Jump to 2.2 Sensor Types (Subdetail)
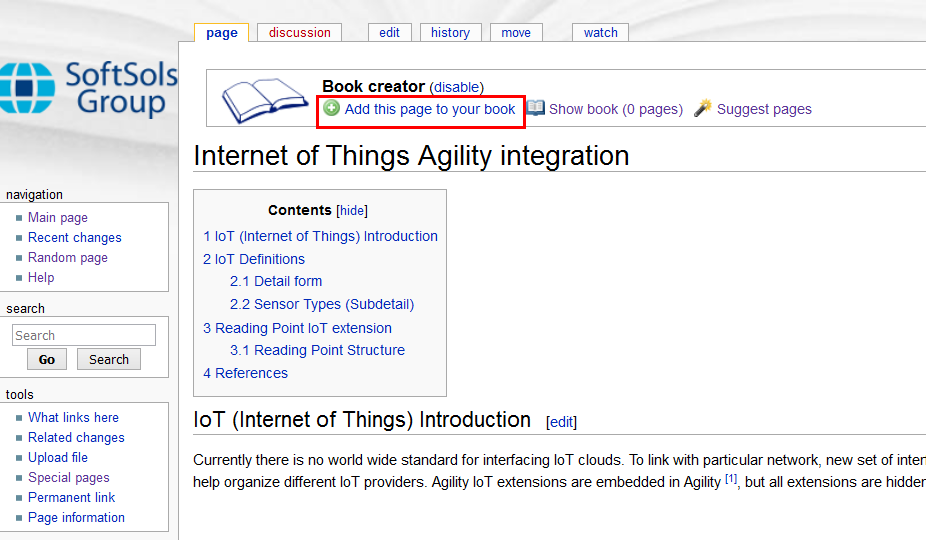 click(321, 304)
